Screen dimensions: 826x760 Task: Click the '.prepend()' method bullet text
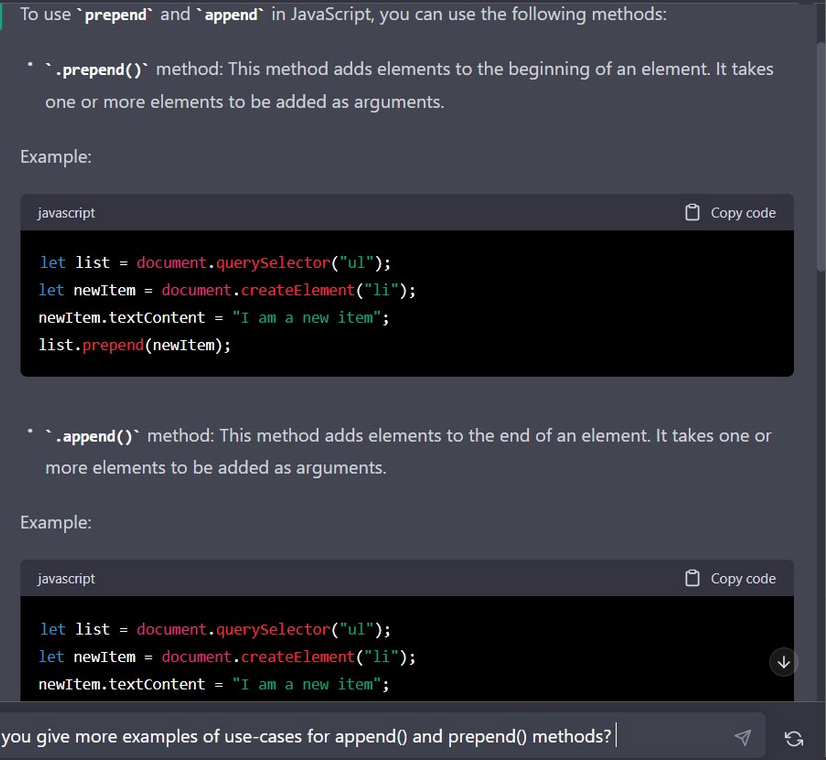409,85
